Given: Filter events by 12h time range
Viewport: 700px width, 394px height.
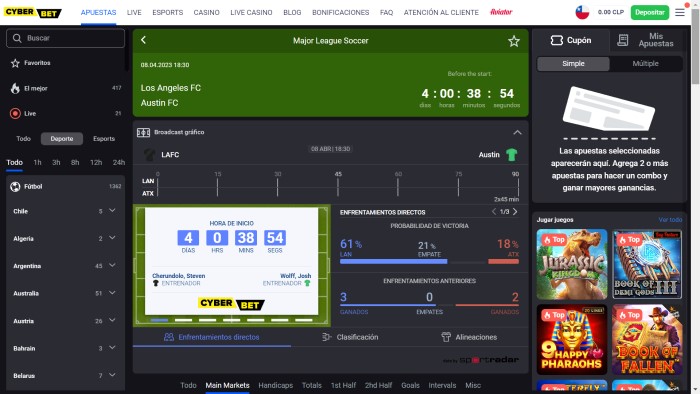Looking at the screenshot, I should point(96,162).
